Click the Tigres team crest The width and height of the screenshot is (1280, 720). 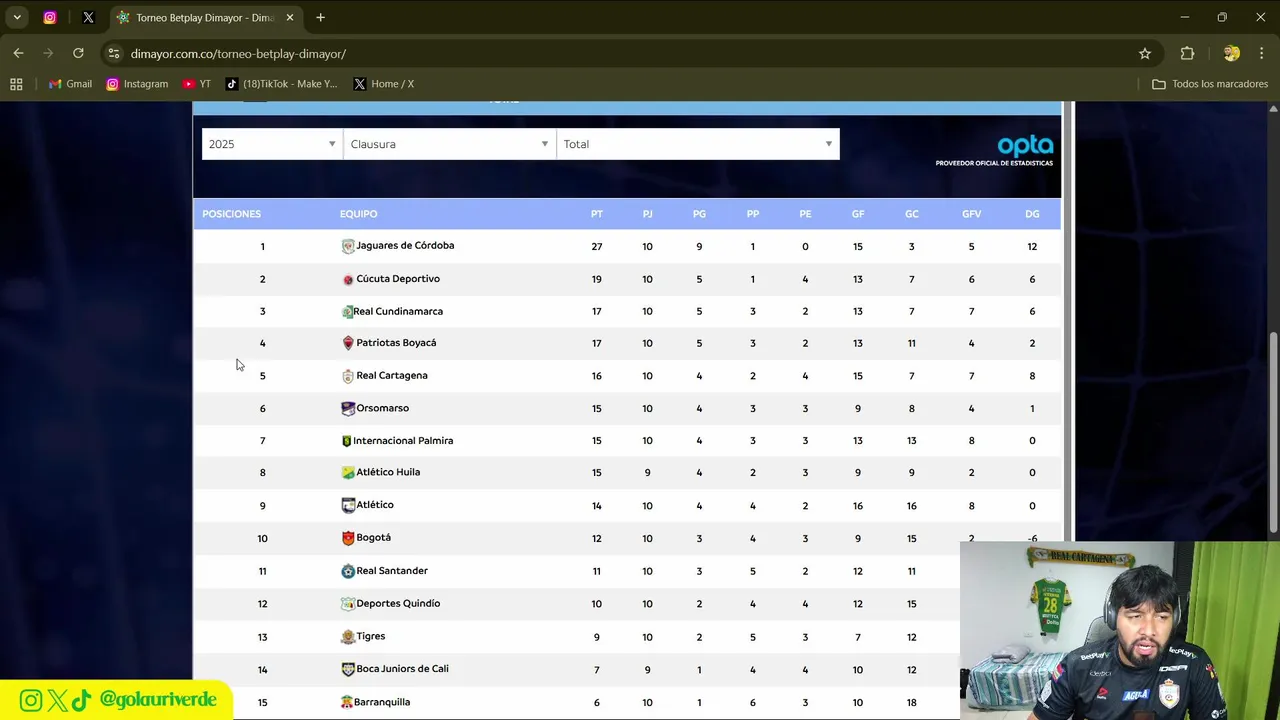coord(348,637)
